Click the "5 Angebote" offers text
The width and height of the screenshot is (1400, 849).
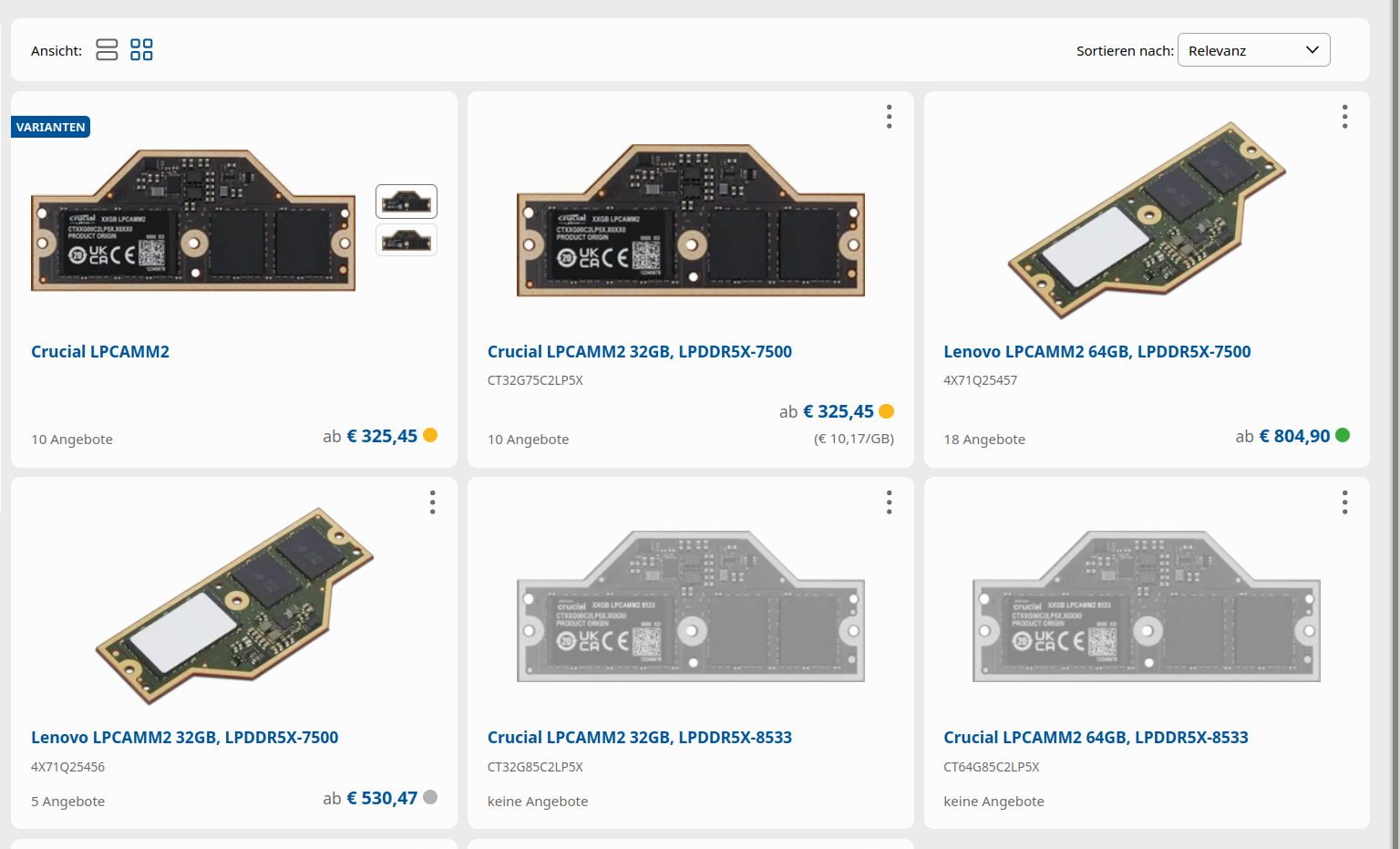(x=68, y=802)
